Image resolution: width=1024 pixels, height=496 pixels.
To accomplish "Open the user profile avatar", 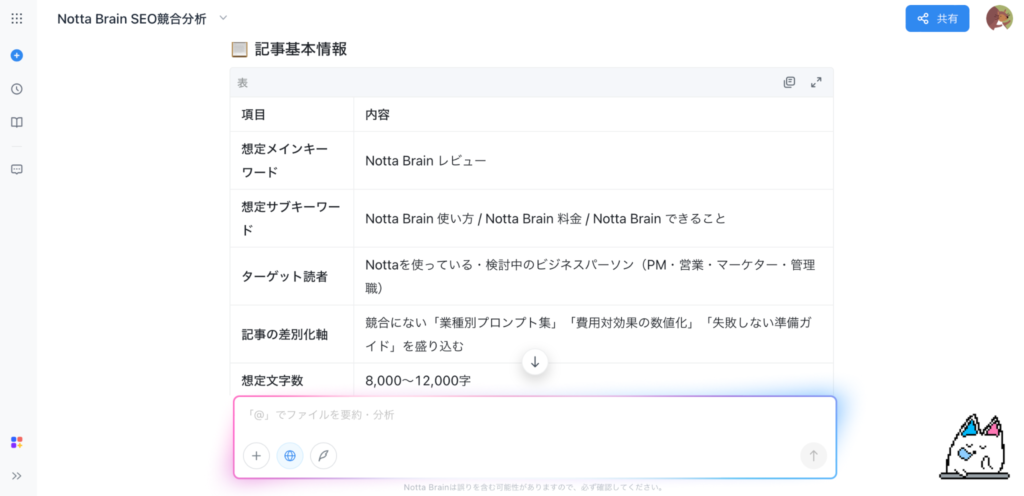I will click(999, 18).
